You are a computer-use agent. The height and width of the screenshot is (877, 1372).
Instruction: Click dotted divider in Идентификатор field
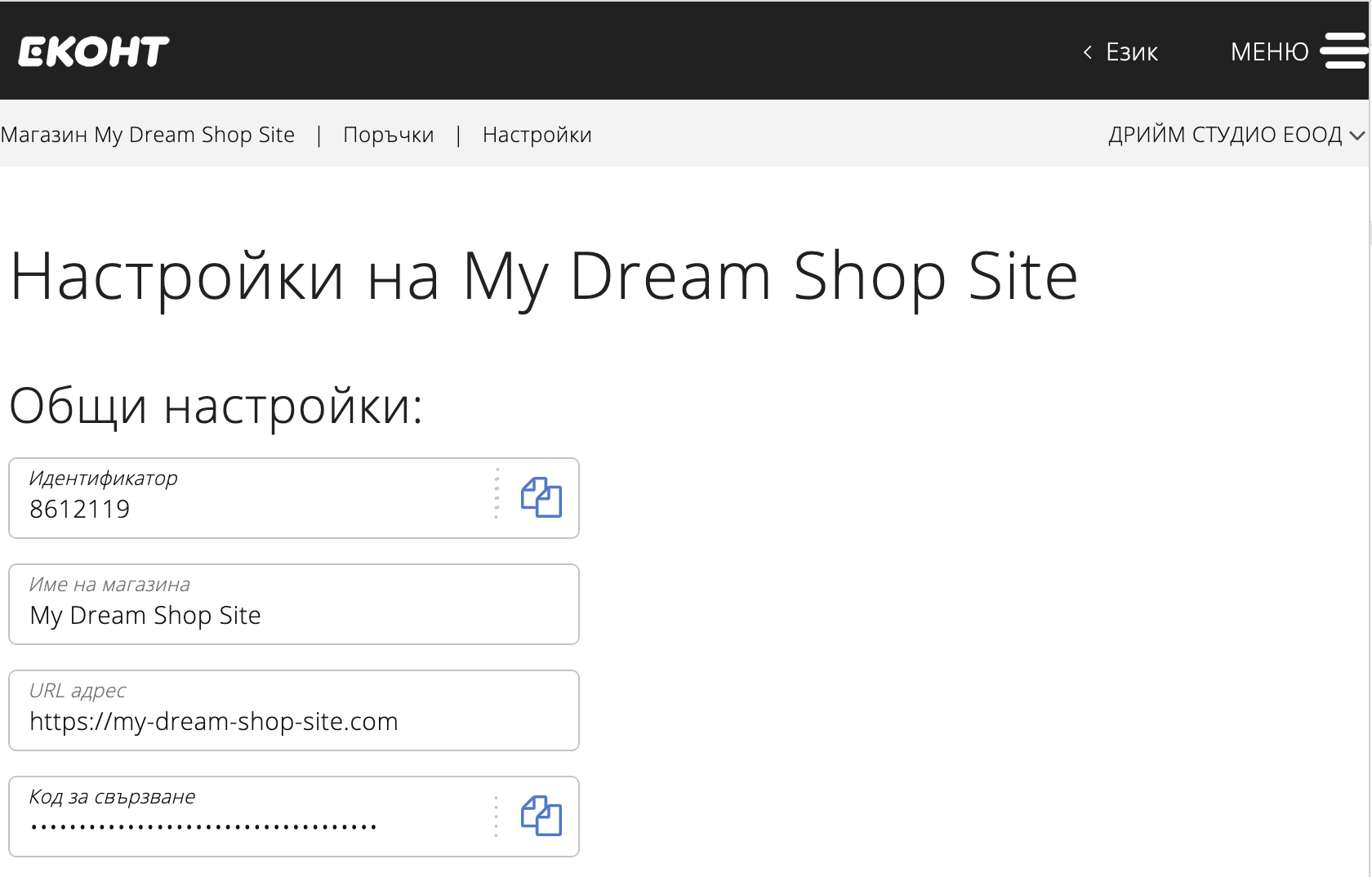click(x=497, y=494)
